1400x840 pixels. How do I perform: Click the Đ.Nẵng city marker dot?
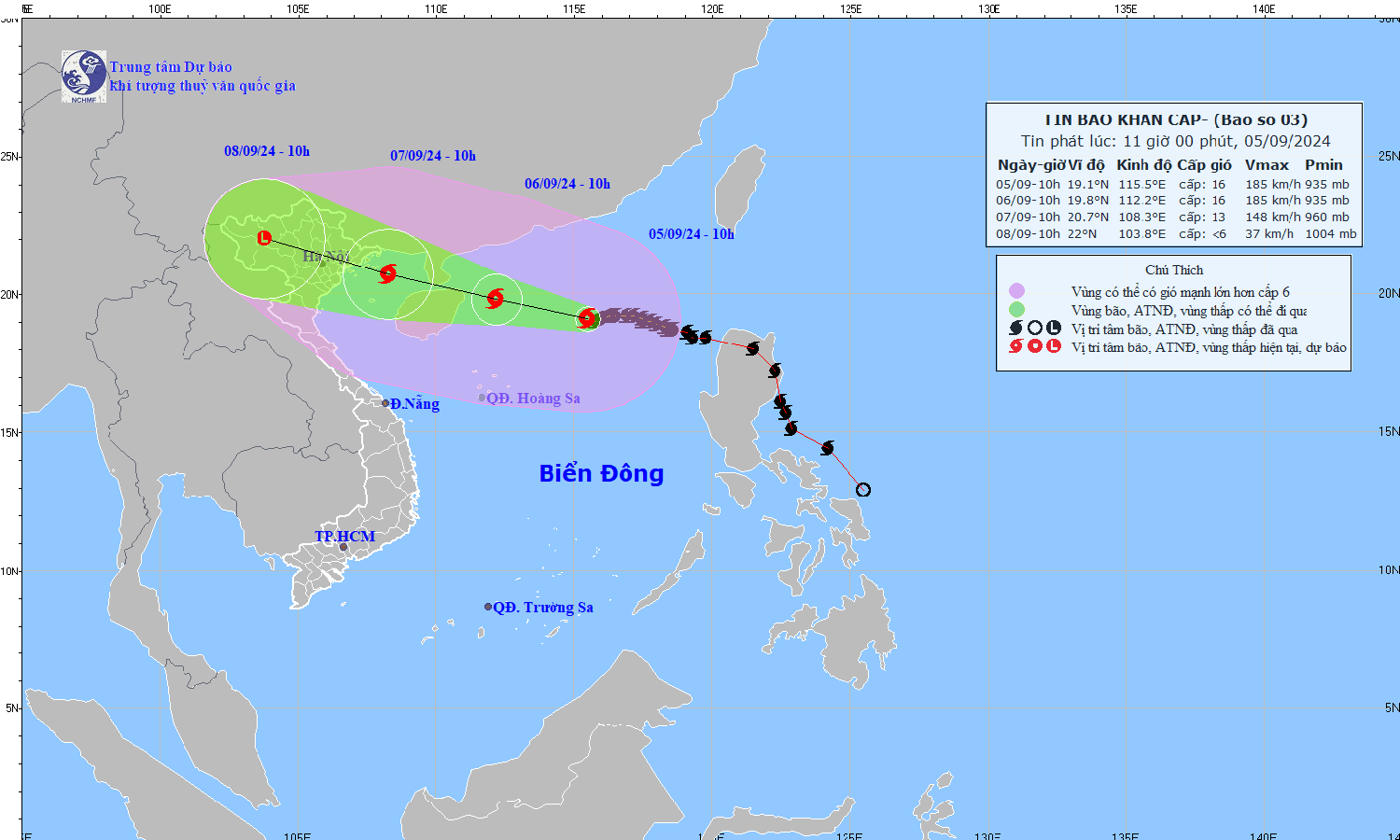(385, 403)
